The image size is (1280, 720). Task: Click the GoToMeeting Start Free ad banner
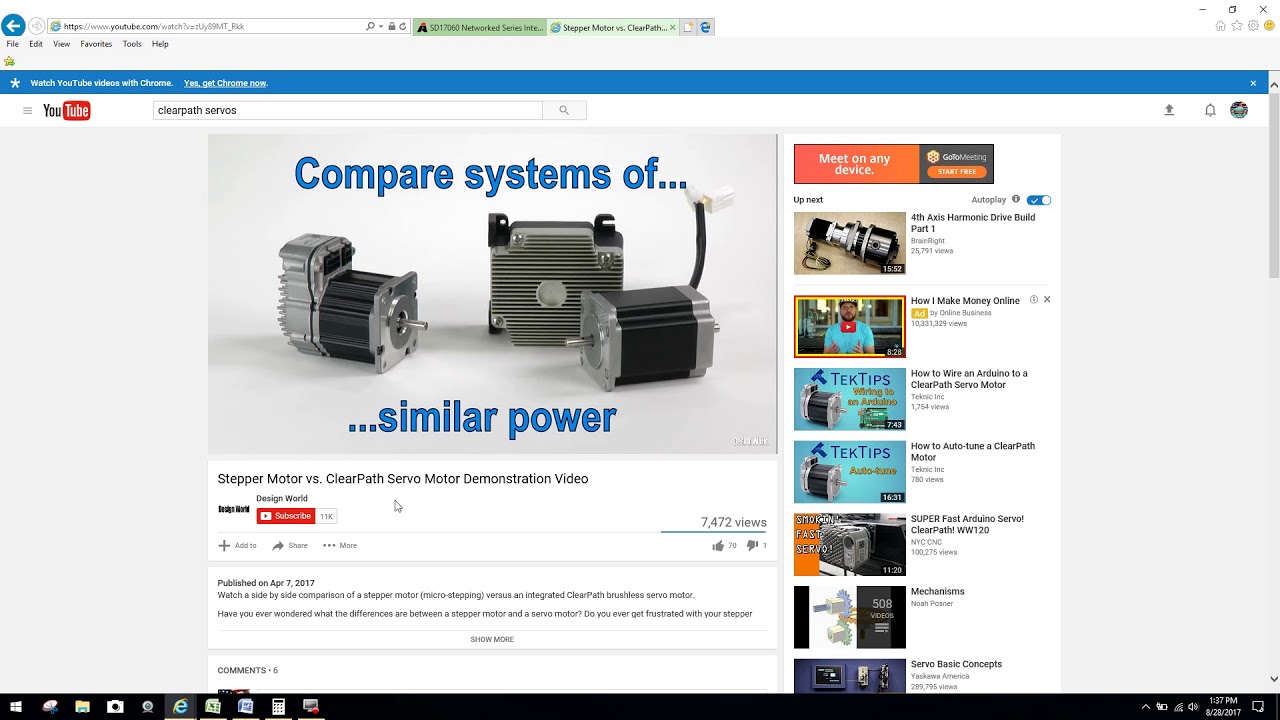894,164
